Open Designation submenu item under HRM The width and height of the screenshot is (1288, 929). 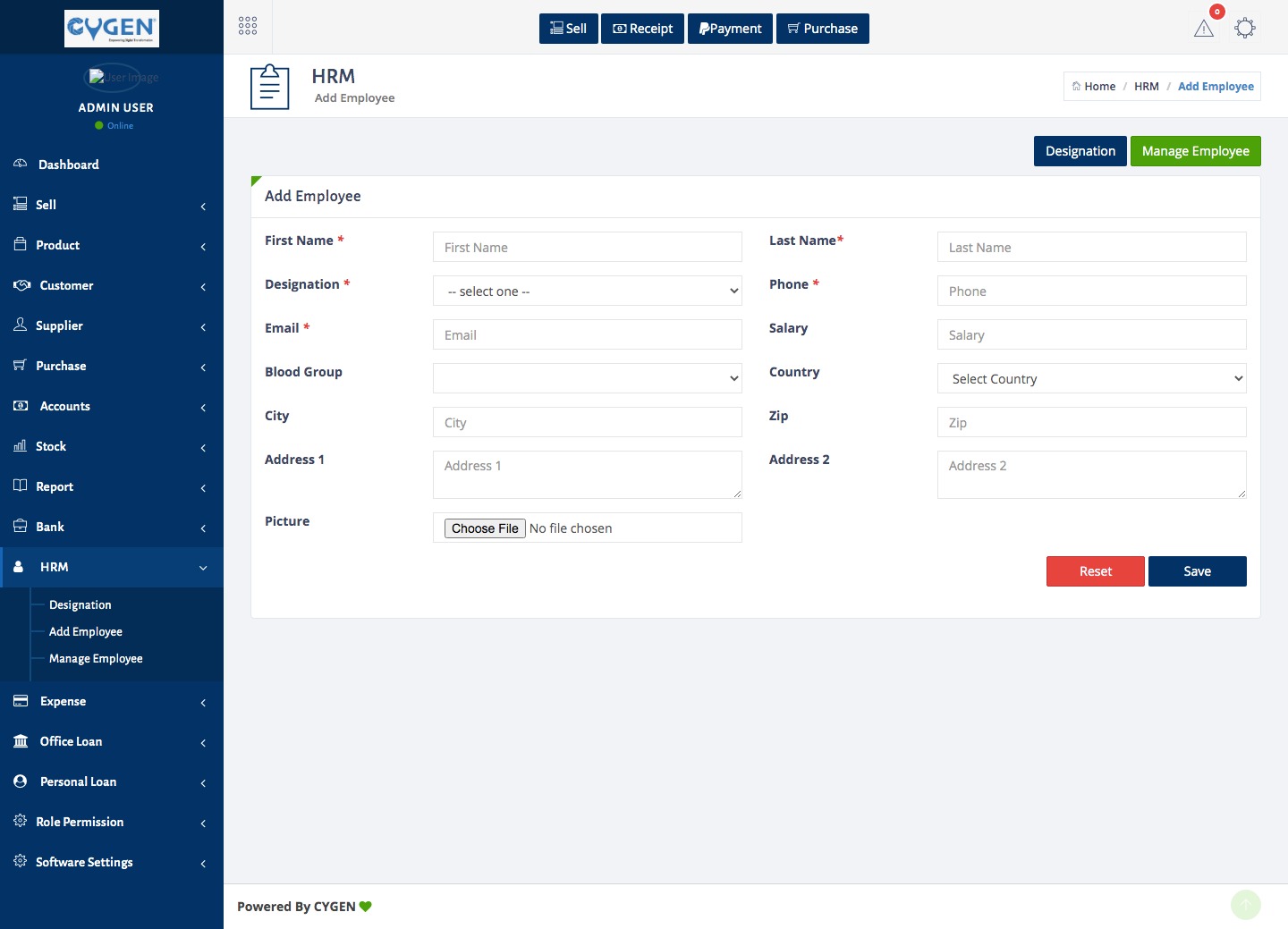click(80, 605)
